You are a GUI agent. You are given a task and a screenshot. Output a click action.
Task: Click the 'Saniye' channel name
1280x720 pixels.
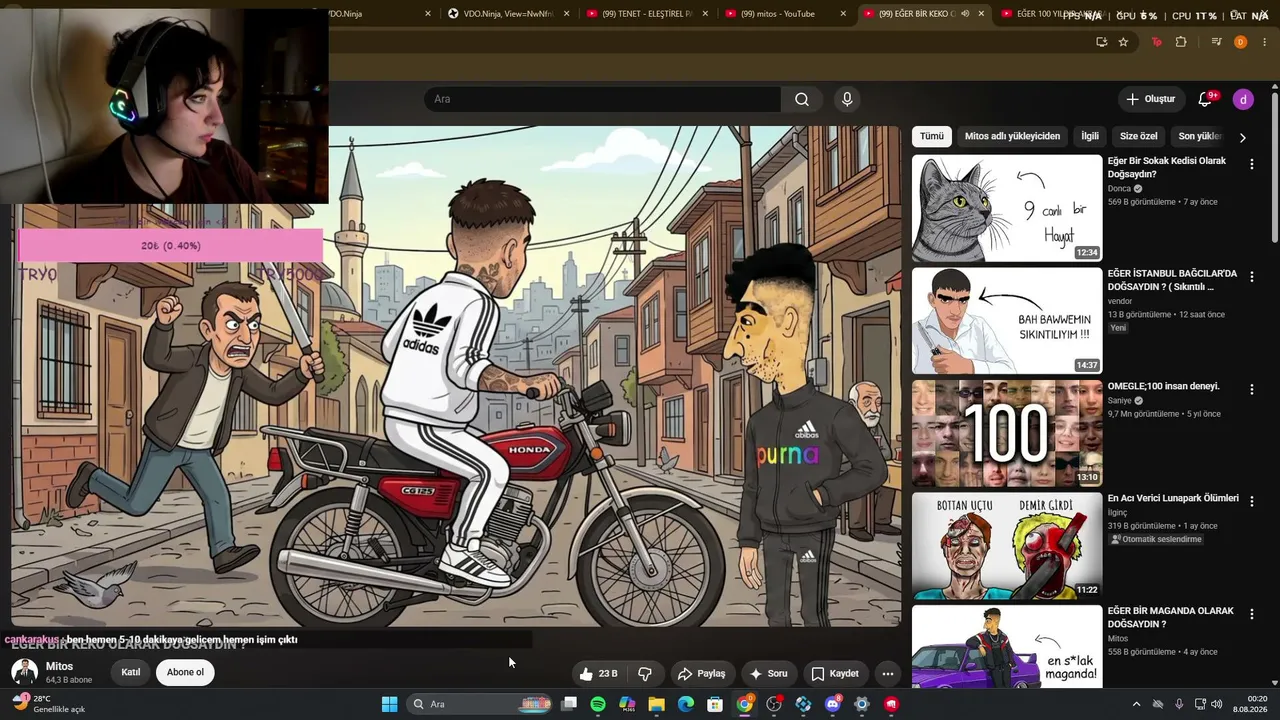[1120, 400]
